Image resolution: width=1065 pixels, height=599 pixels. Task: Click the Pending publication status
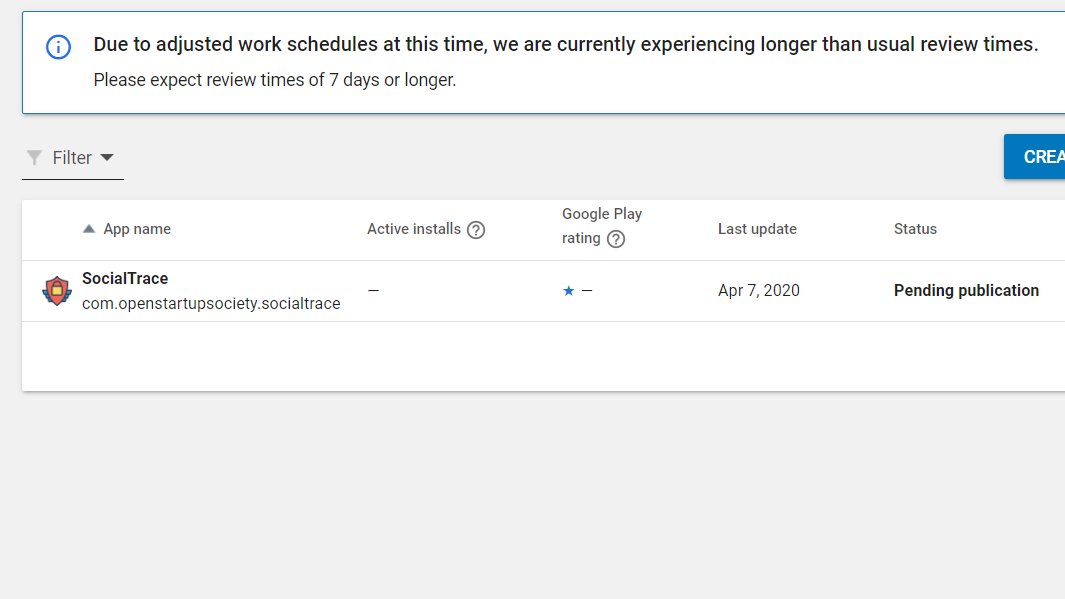point(966,291)
